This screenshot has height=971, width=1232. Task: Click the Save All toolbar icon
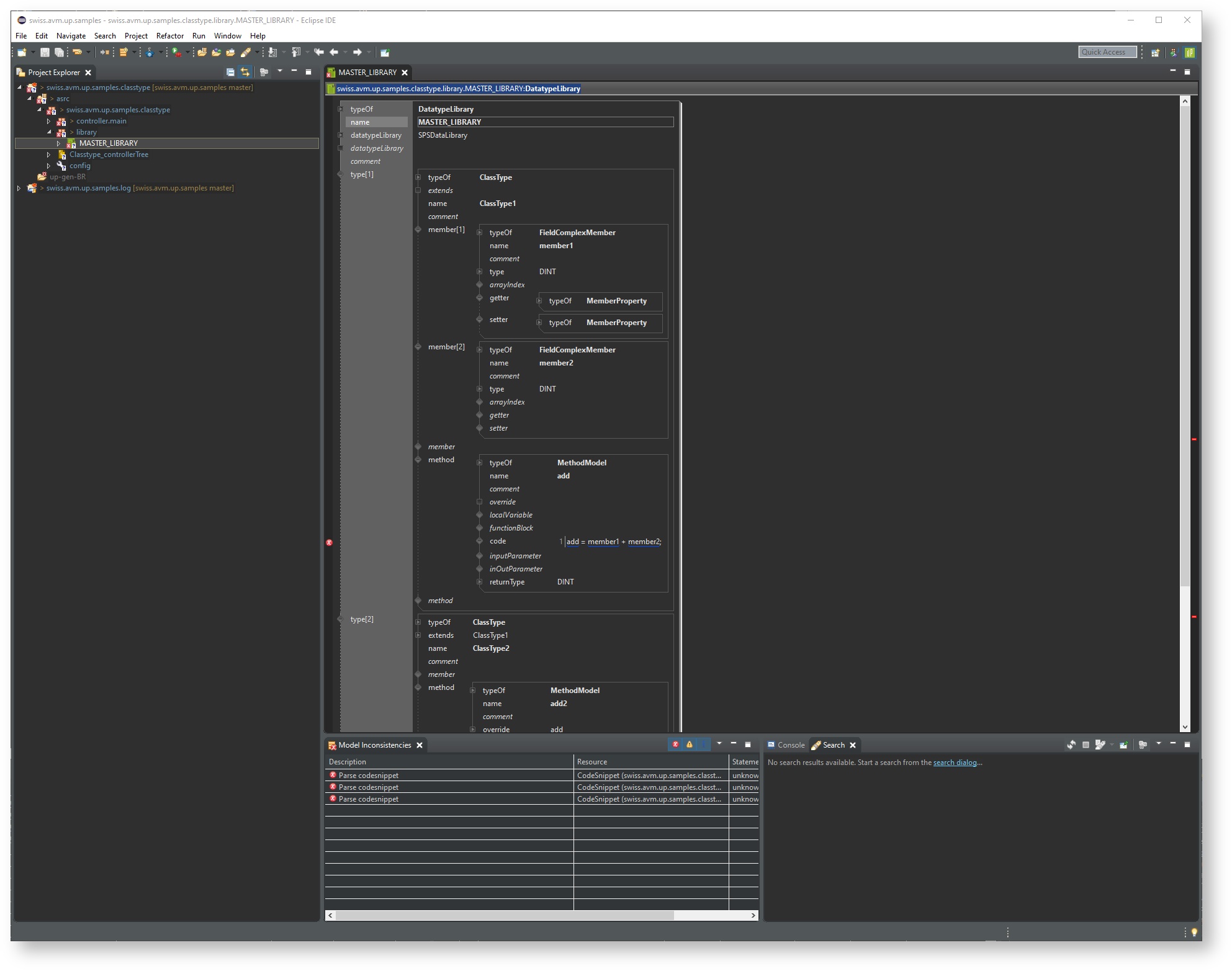click(59, 53)
